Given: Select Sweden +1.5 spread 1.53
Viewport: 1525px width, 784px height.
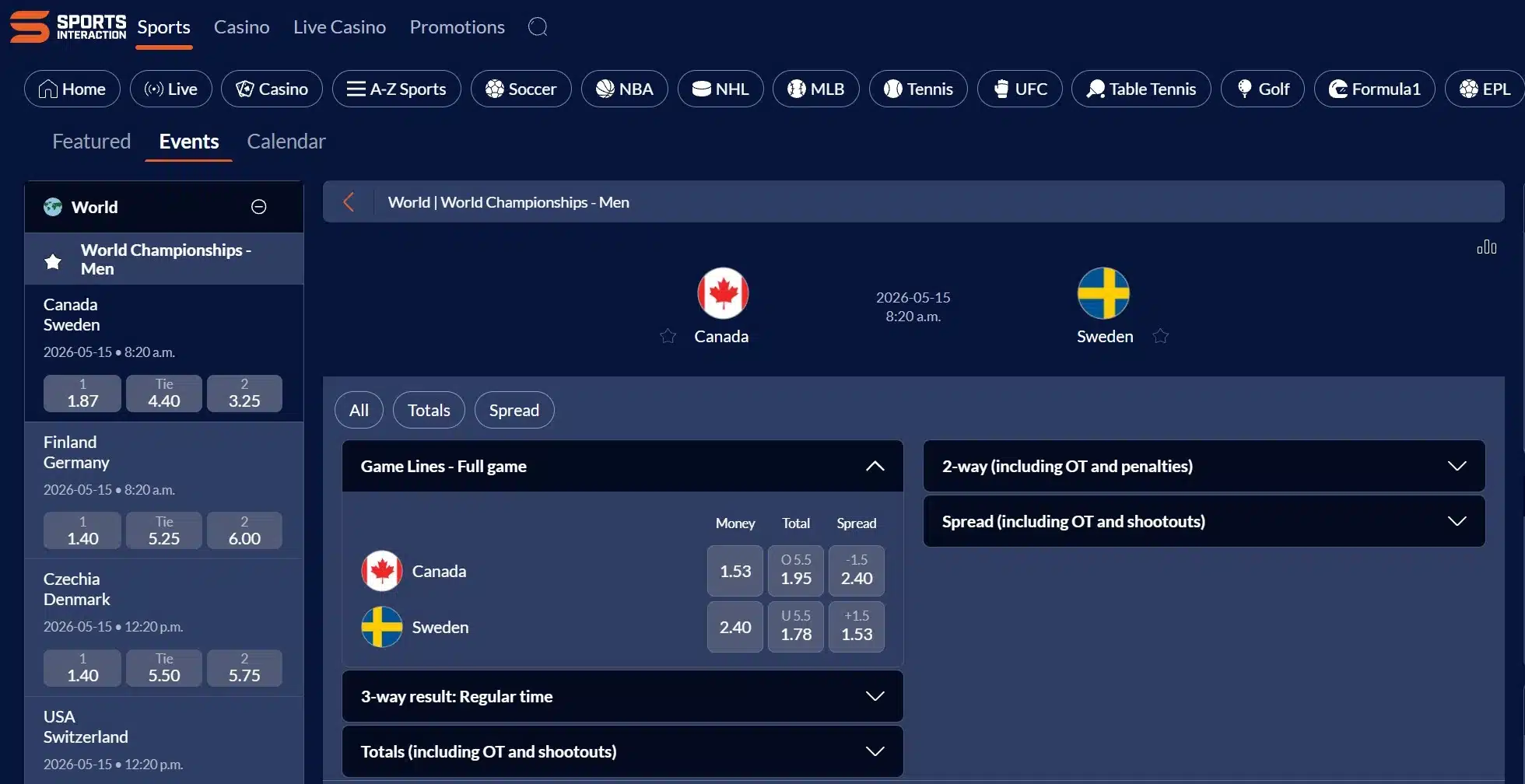Looking at the screenshot, I should 857,627.
